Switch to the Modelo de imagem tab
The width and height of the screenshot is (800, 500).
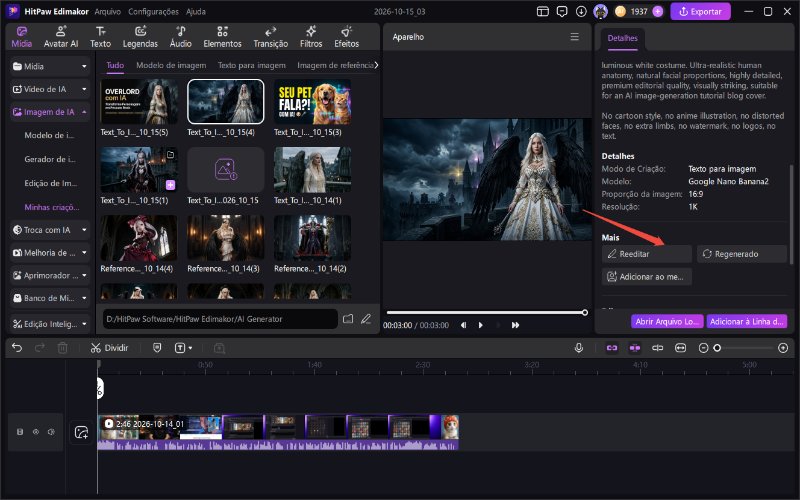(171, 65)
